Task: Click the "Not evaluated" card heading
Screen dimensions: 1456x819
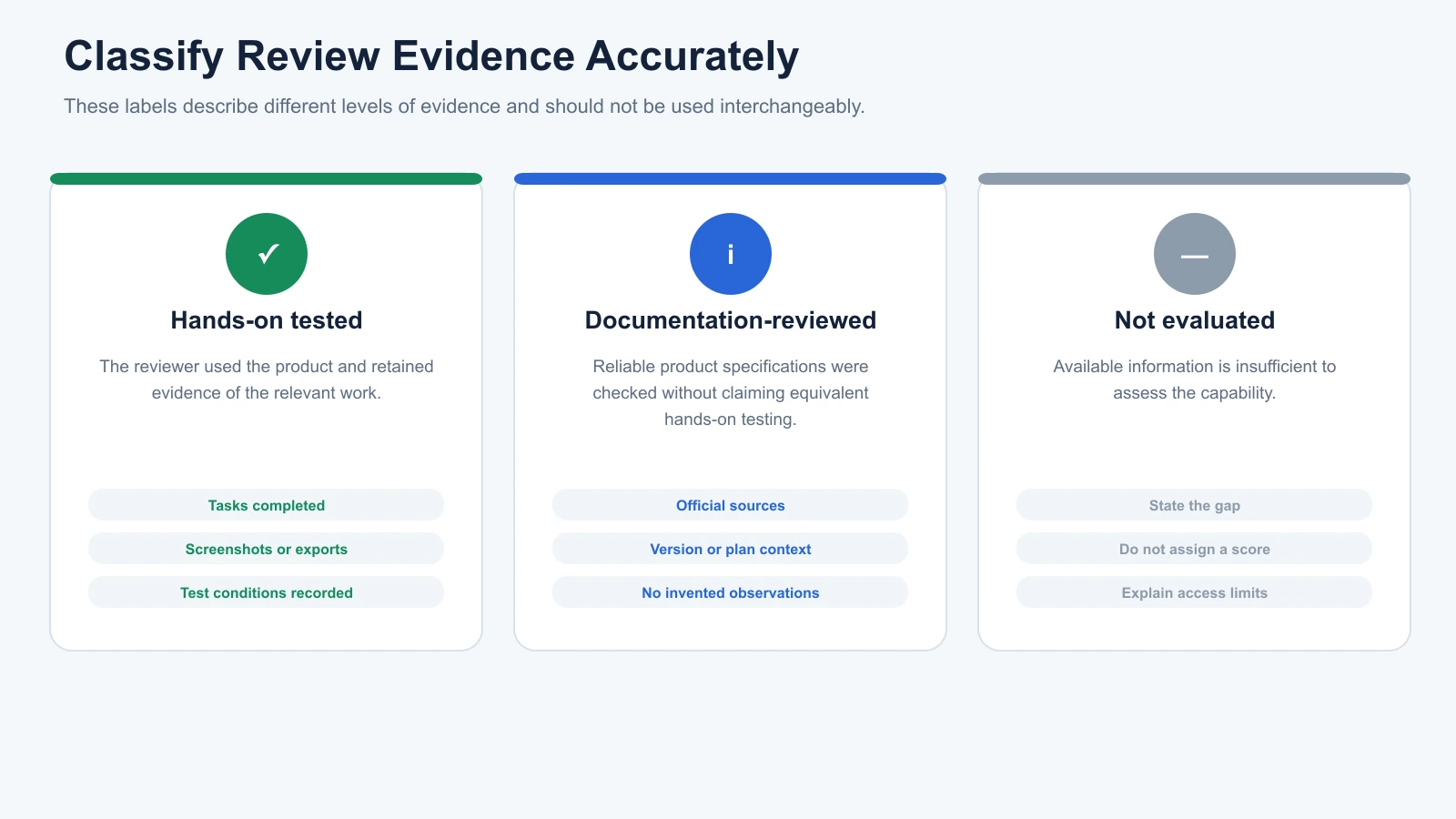Action: point(1195,320)
